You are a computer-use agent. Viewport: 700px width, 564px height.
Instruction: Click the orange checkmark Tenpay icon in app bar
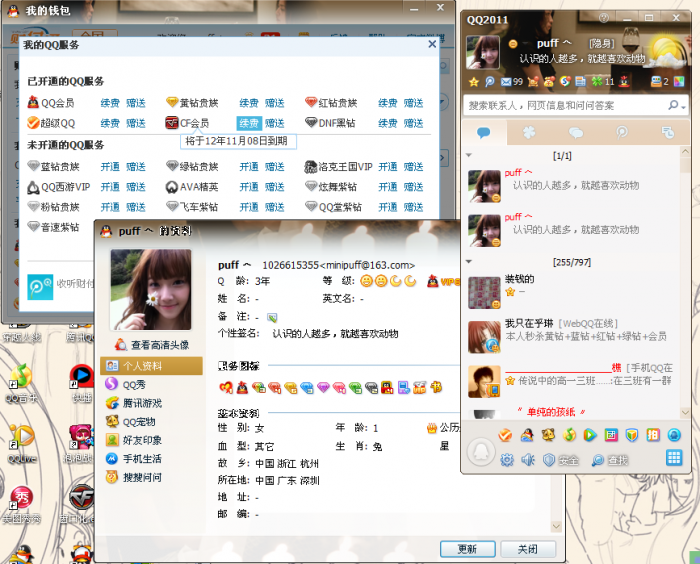pos(506,434)
